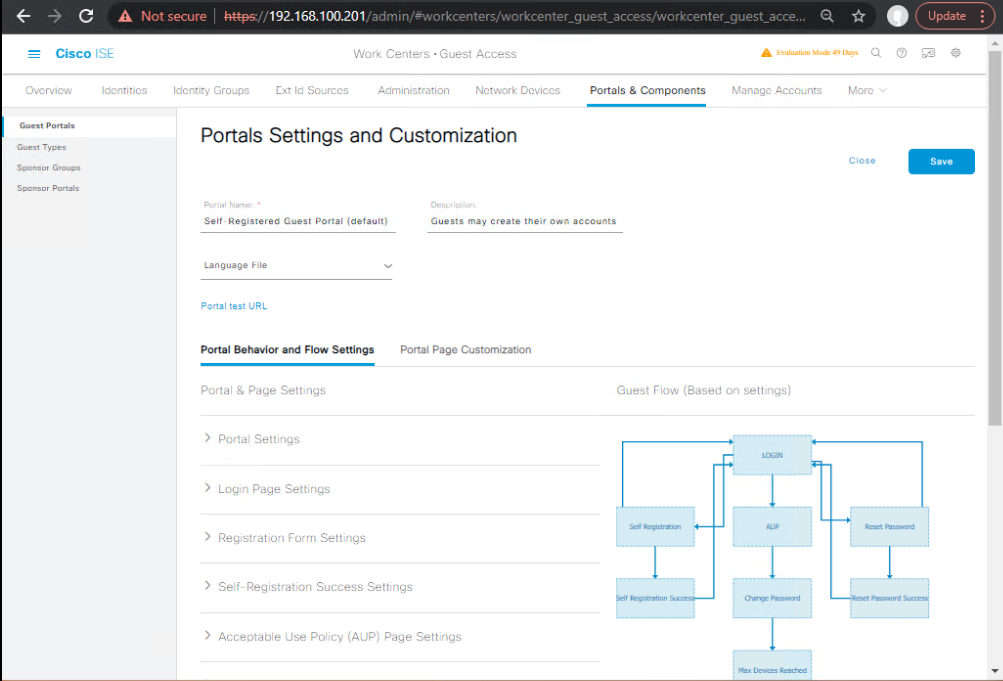Screen dimensions: 1003x681
Task: Click the Reset Password flow box
Action: click(x=889, y=527)
